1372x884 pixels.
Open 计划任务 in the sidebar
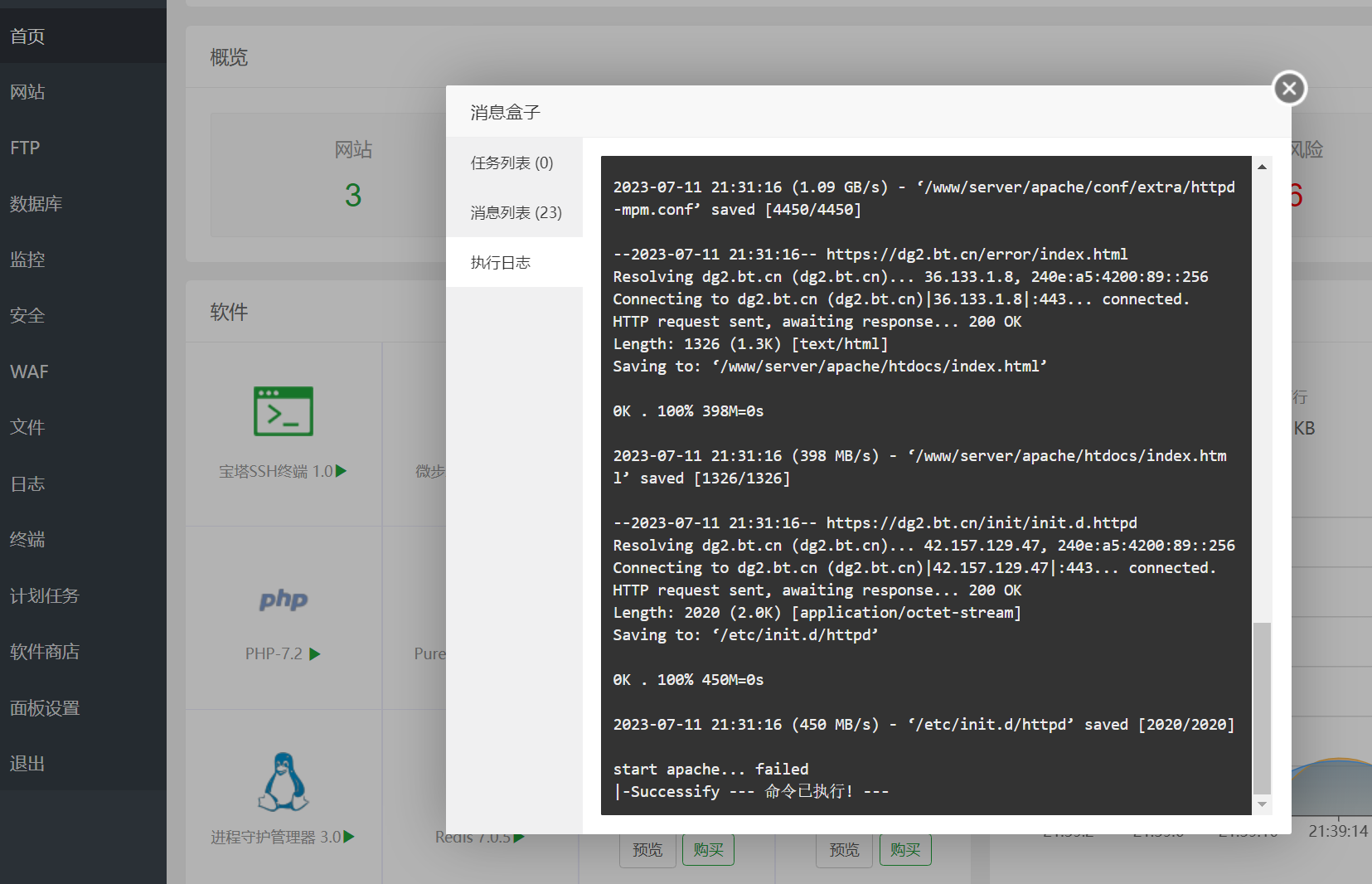pos(83,595)
